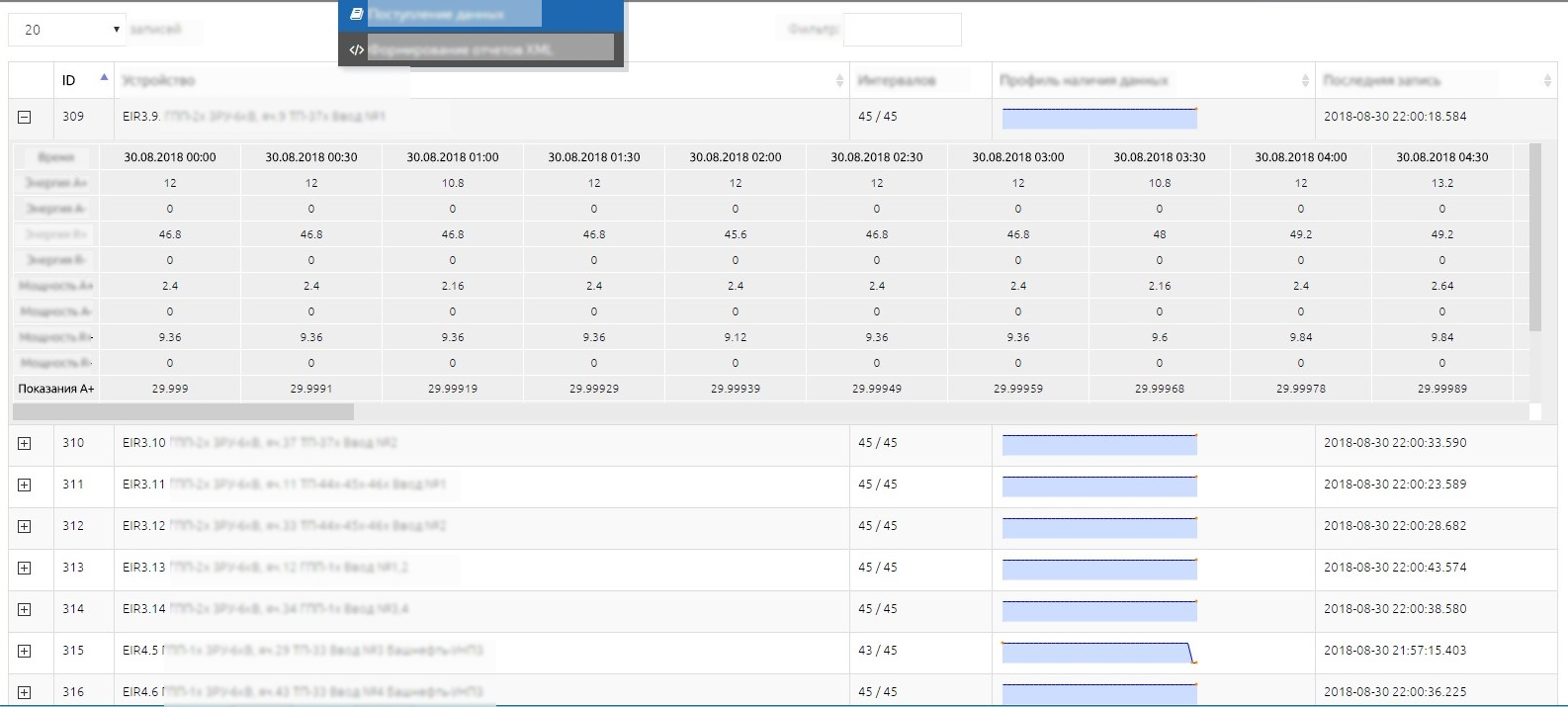
Task: Click plus icon for row 312
Action: click(x=25, y=526)
